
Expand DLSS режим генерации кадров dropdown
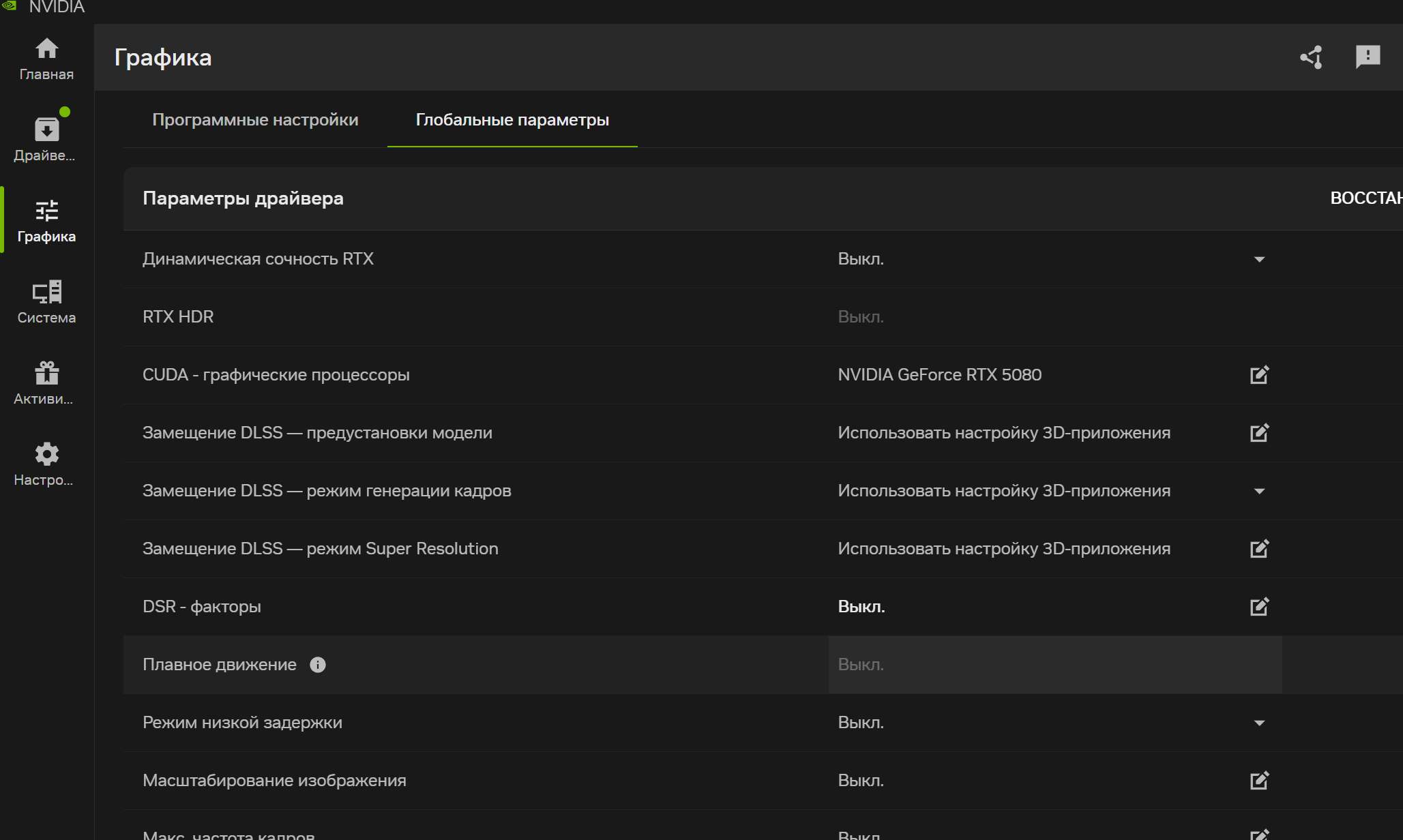tap(1259, 491)
